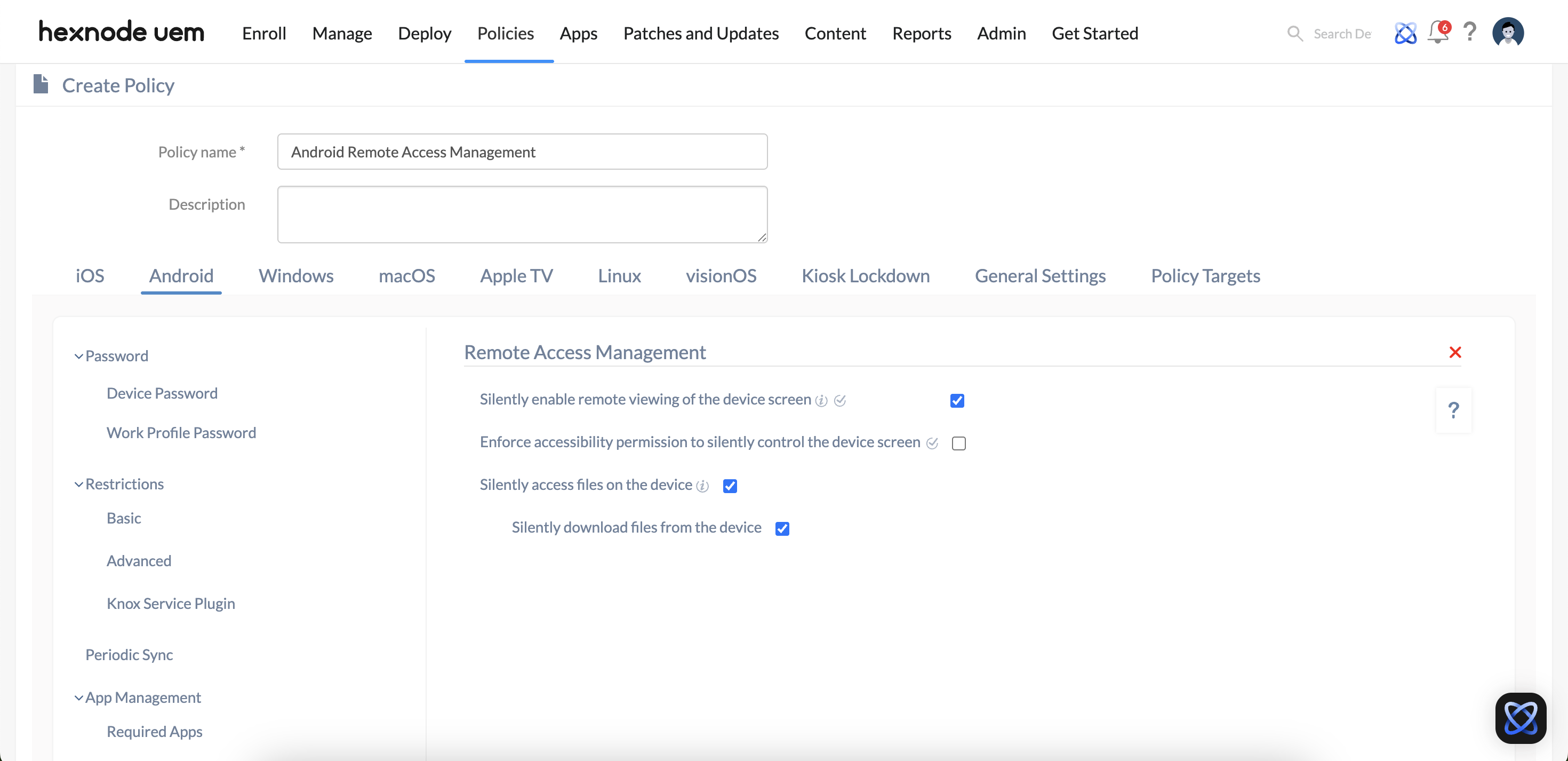
Task: Open the Get Started menu
Action: (x=1094, y=33)
